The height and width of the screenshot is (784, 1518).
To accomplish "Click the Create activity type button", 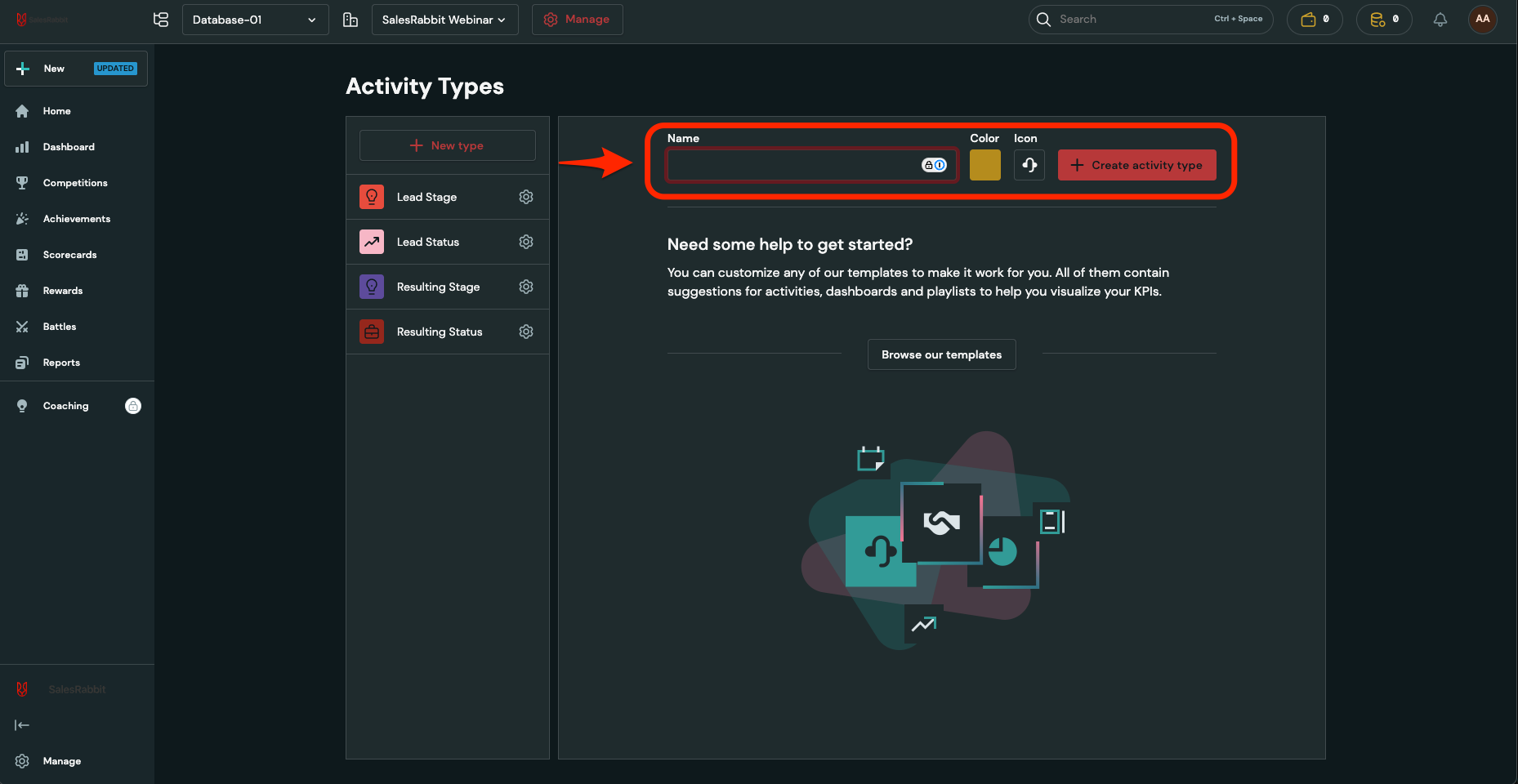I will (x=1136, y=165).
